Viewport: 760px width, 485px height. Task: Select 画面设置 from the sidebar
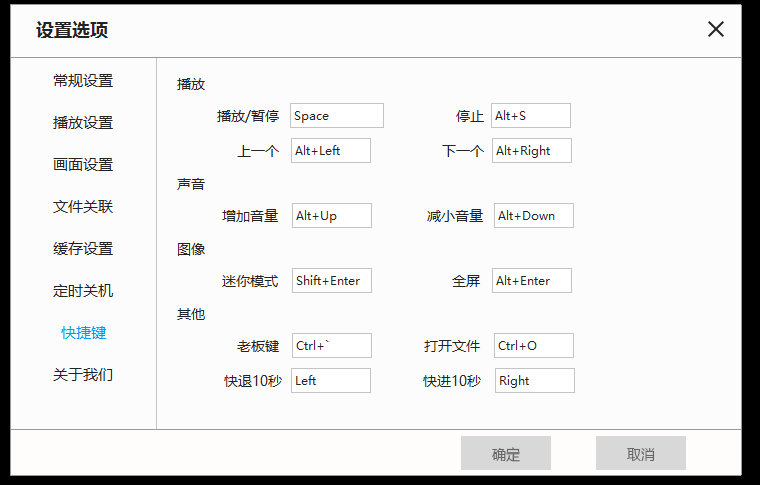click(x=83, y=165)
